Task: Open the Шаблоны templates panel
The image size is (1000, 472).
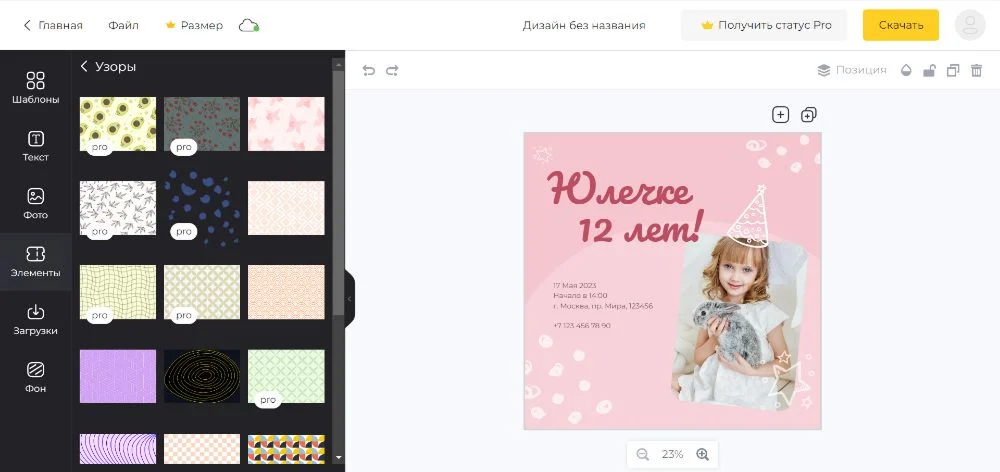Action: [36, 87]
